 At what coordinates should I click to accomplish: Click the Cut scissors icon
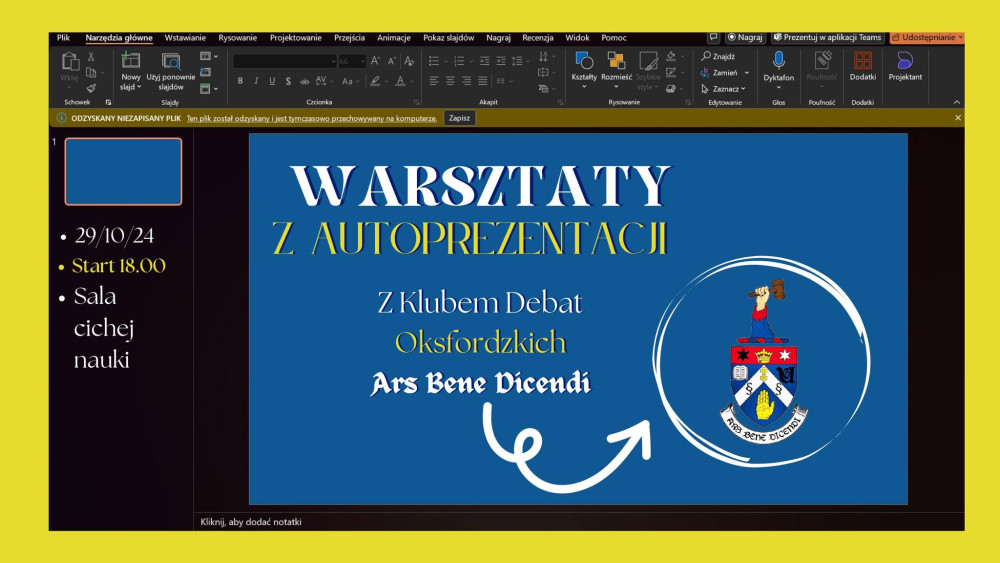coord(91,57)
